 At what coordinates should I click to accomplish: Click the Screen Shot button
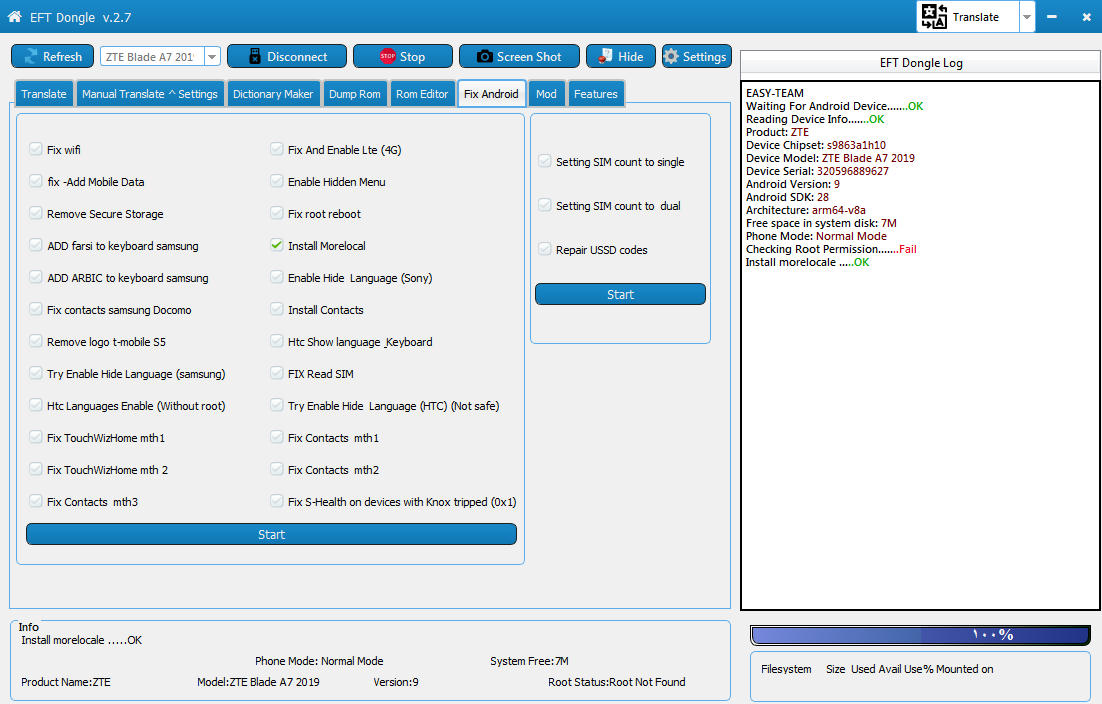click(519, 56)
